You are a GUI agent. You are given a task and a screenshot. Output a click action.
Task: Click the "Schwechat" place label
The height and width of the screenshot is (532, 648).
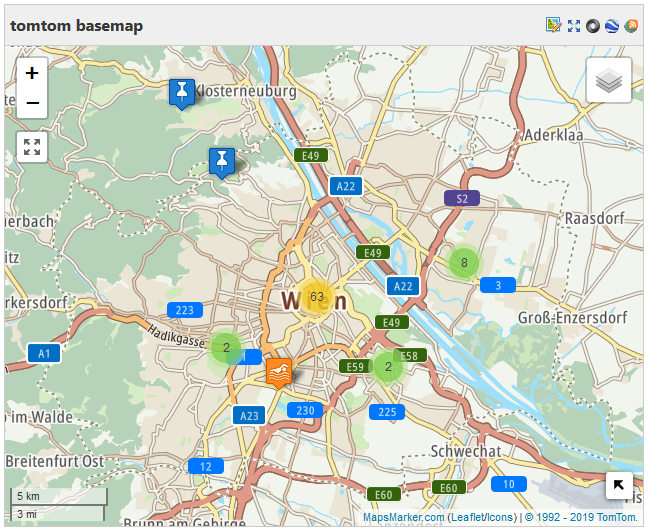coord(466,451)
